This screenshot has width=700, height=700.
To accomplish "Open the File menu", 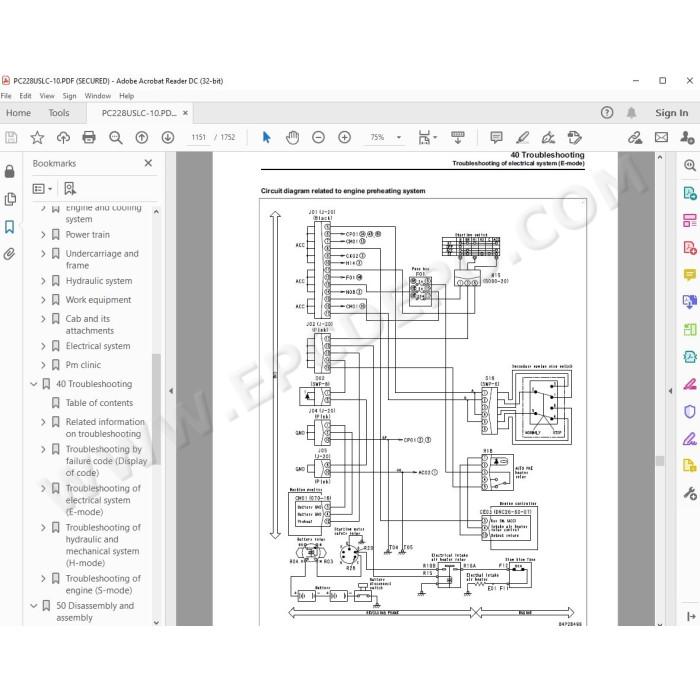I will coord(6,96).
